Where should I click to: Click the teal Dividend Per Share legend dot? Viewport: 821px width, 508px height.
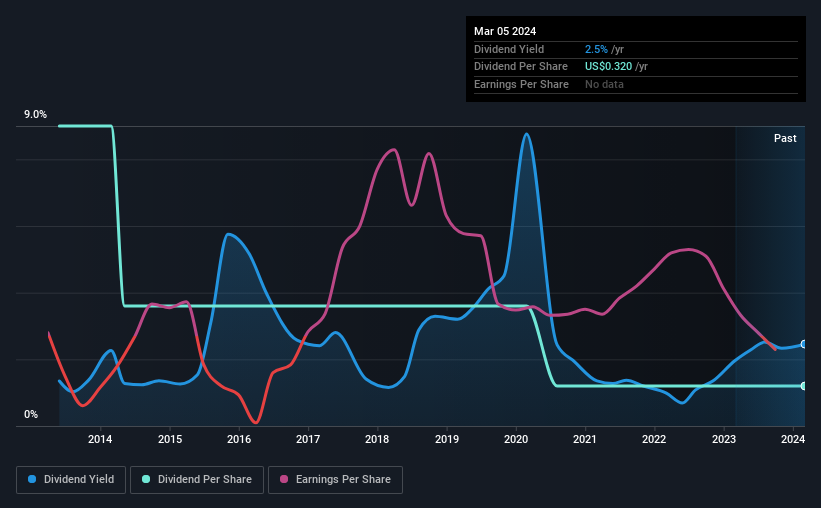click(146, 479)
